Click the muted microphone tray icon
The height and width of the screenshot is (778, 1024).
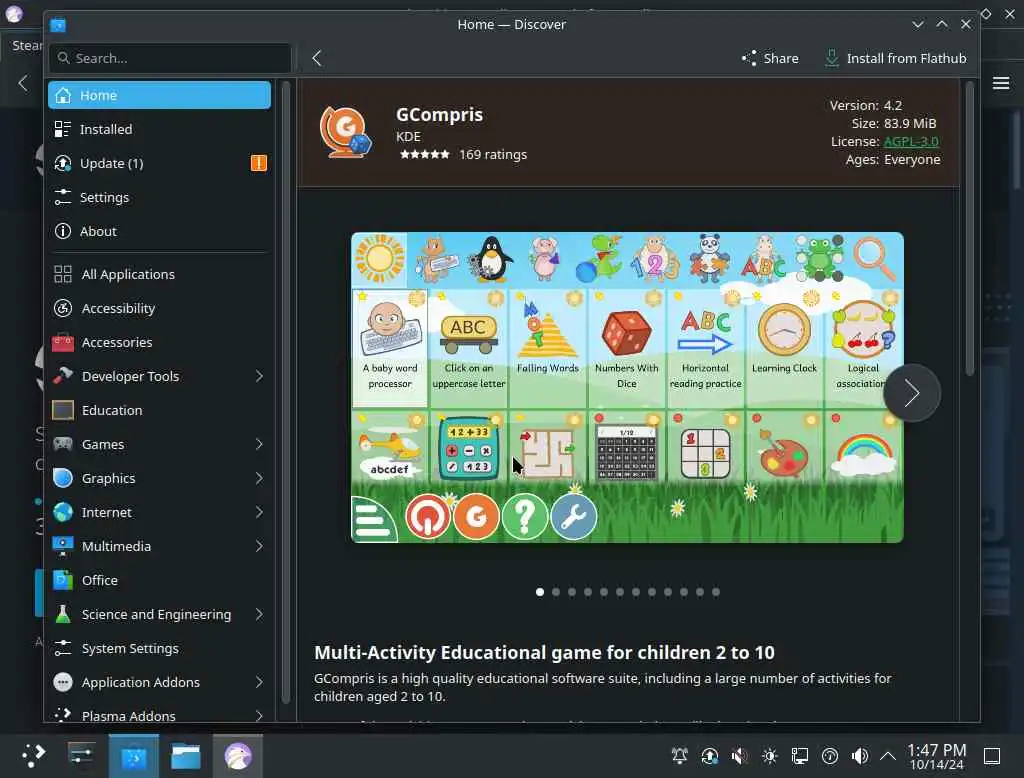pyautogui.click(x=739, y=756)
